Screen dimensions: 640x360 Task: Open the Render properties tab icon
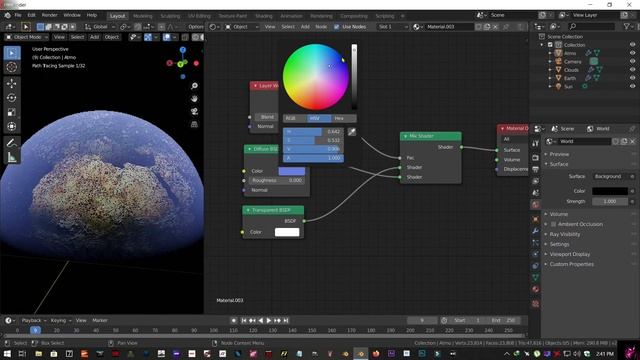coord(536,158)
